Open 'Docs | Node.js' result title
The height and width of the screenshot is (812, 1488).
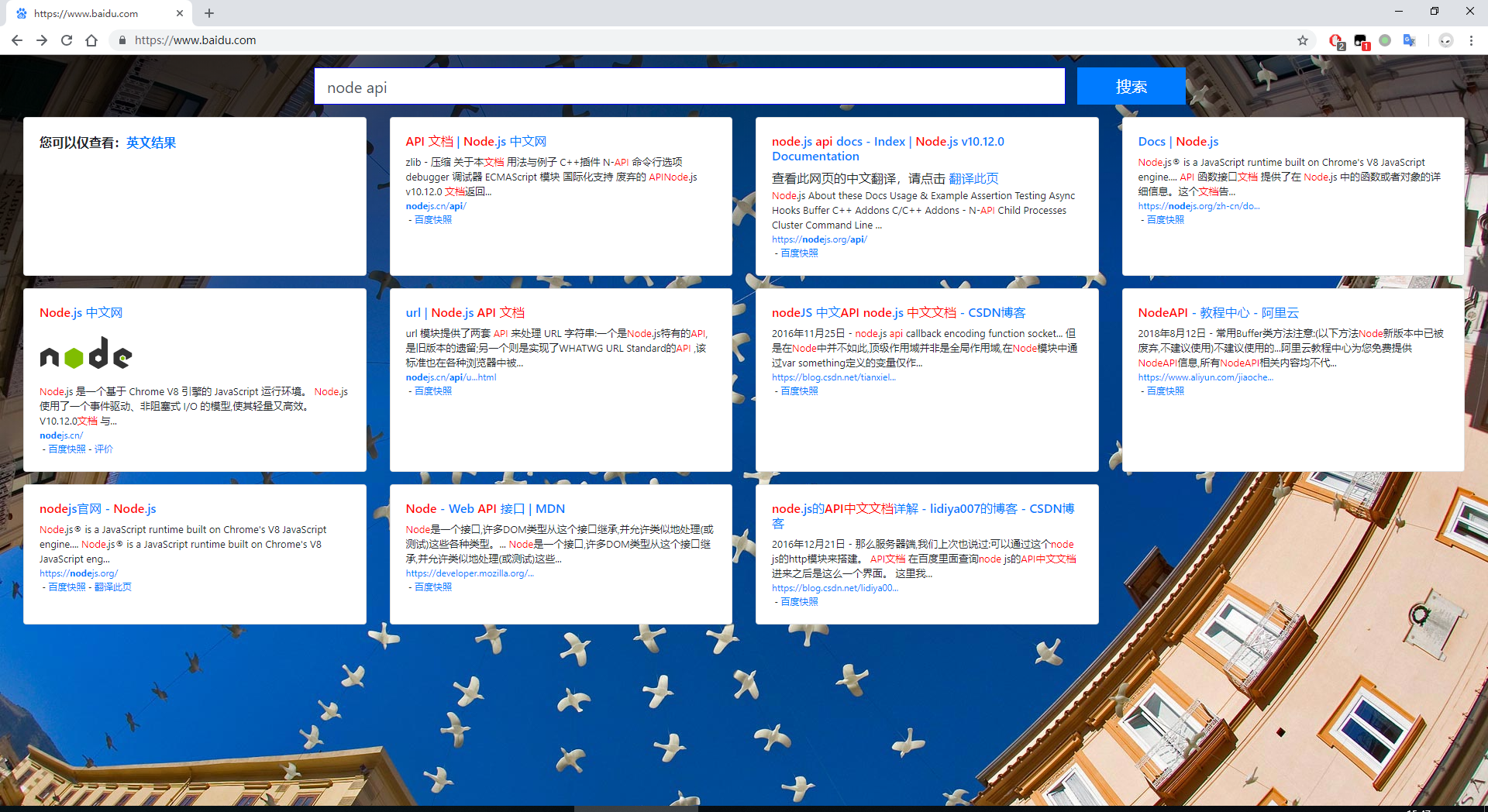1178,141
